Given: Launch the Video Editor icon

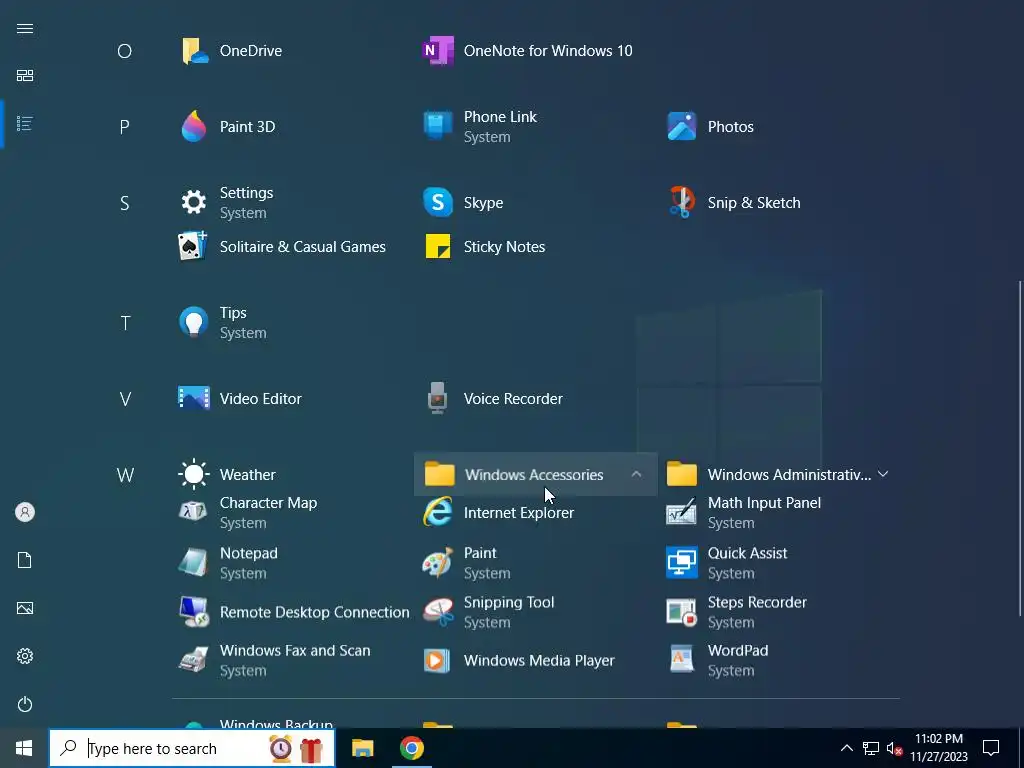Looking at the screenshot, I should pos(194,398).
